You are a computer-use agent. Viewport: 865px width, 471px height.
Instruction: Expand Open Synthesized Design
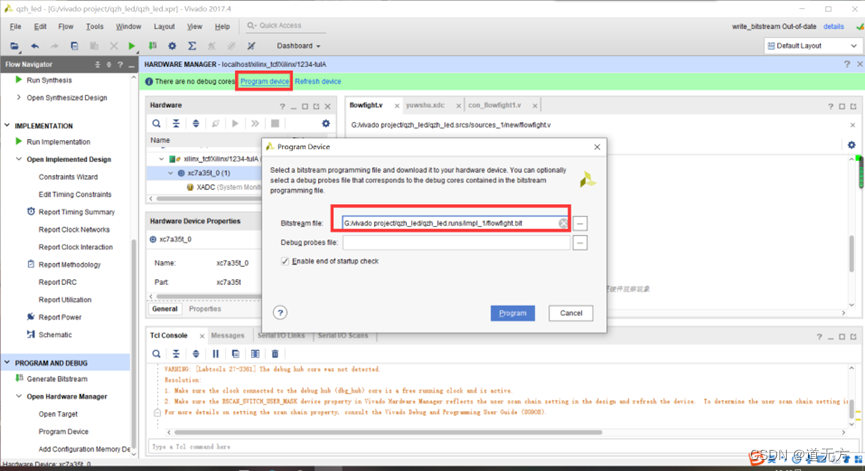pyautogui.click(x=19, y=98)
